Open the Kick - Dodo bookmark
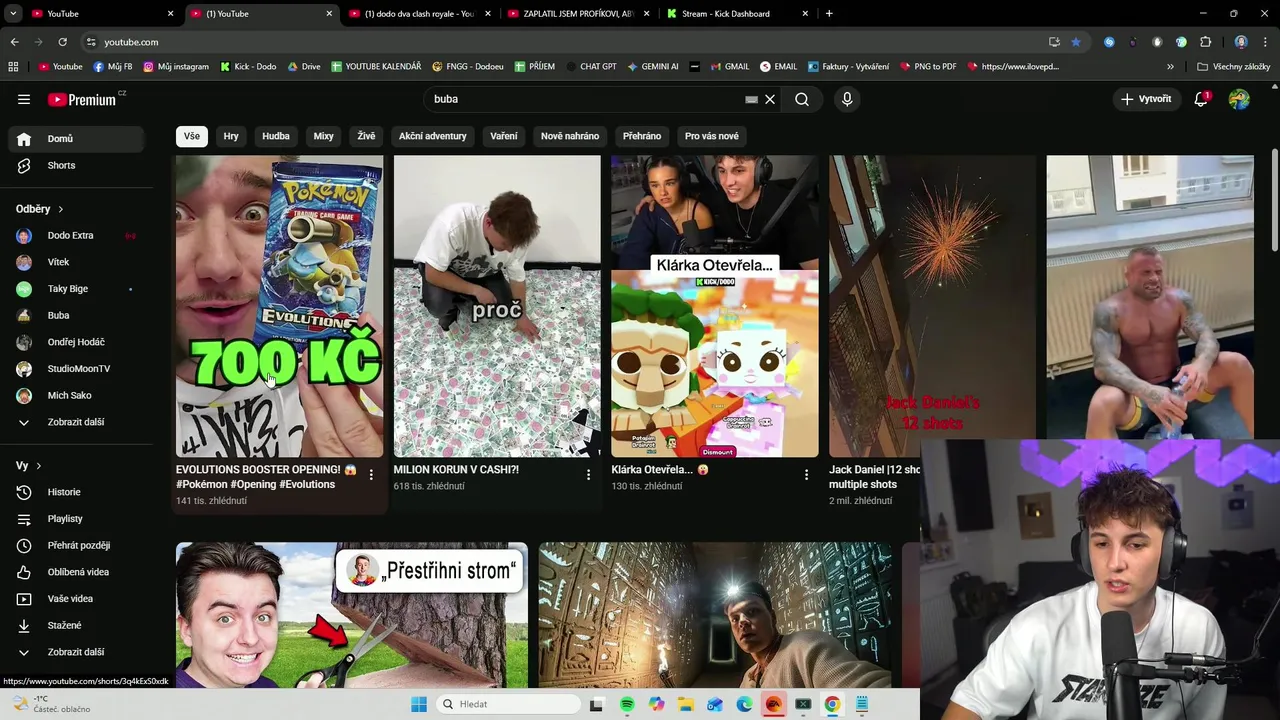This screenshot has width=1280, height=720. tap(248, 67)
